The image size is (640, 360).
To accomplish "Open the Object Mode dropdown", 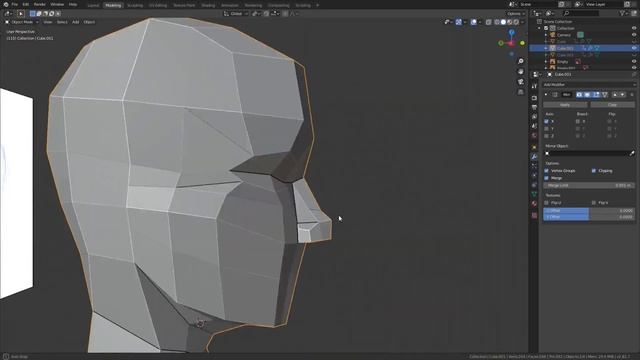I will point(22,22).
